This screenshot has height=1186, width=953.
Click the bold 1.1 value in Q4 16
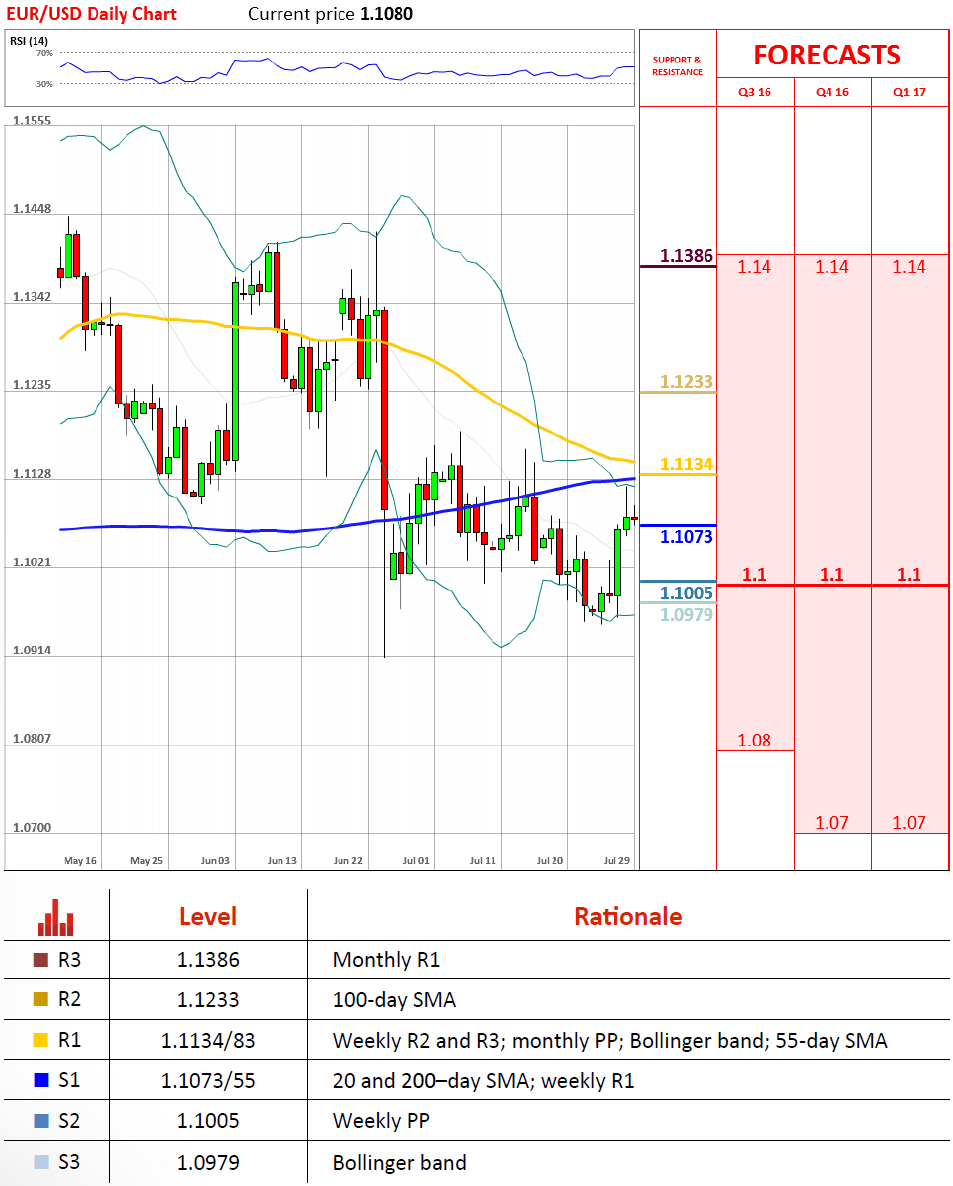point(832,575)
